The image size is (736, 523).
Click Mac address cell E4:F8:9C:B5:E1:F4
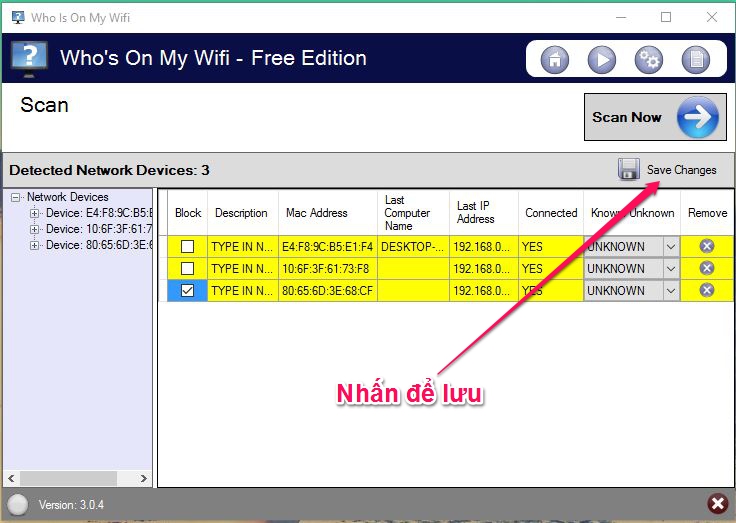point(328,246)
